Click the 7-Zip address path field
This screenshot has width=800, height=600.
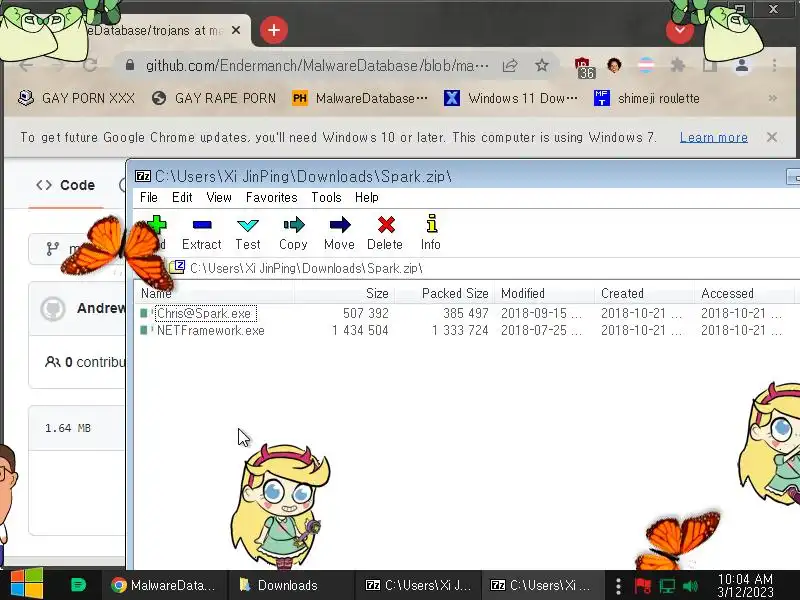tap(485, 268)
